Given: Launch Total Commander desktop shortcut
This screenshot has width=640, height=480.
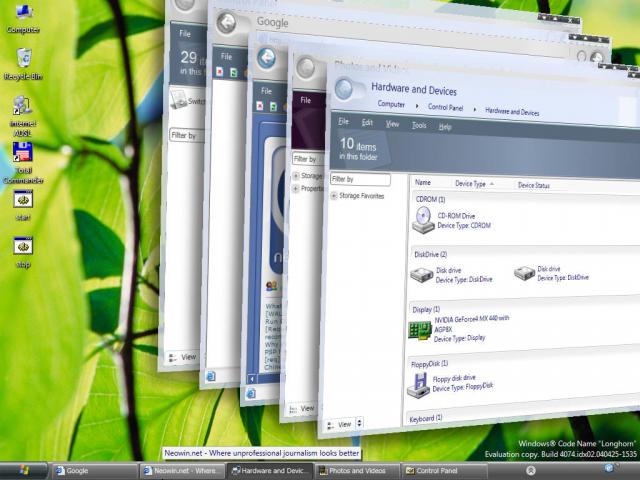Looking at the screenshot, I should [x=23, y=162].
